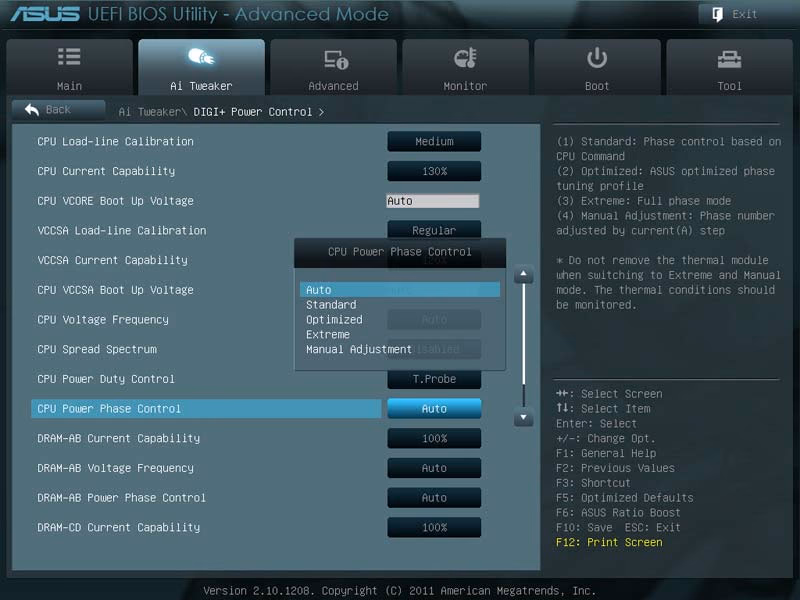Screen dimensions: 800x600
Task: Click the Ai Tweaker rocket icon
Action: pos(201,57)
